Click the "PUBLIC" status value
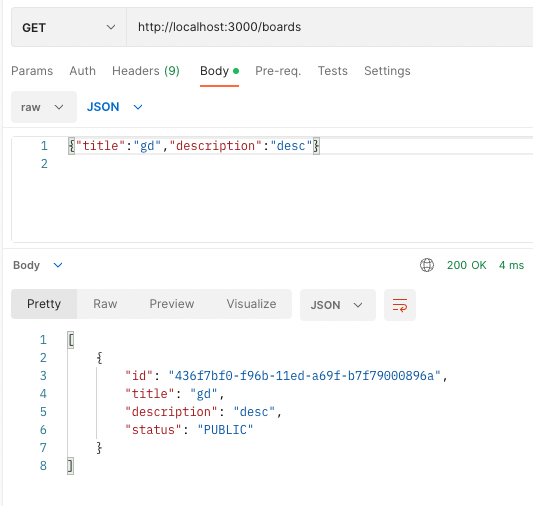533x506 pixels. (x=225, y=430)
